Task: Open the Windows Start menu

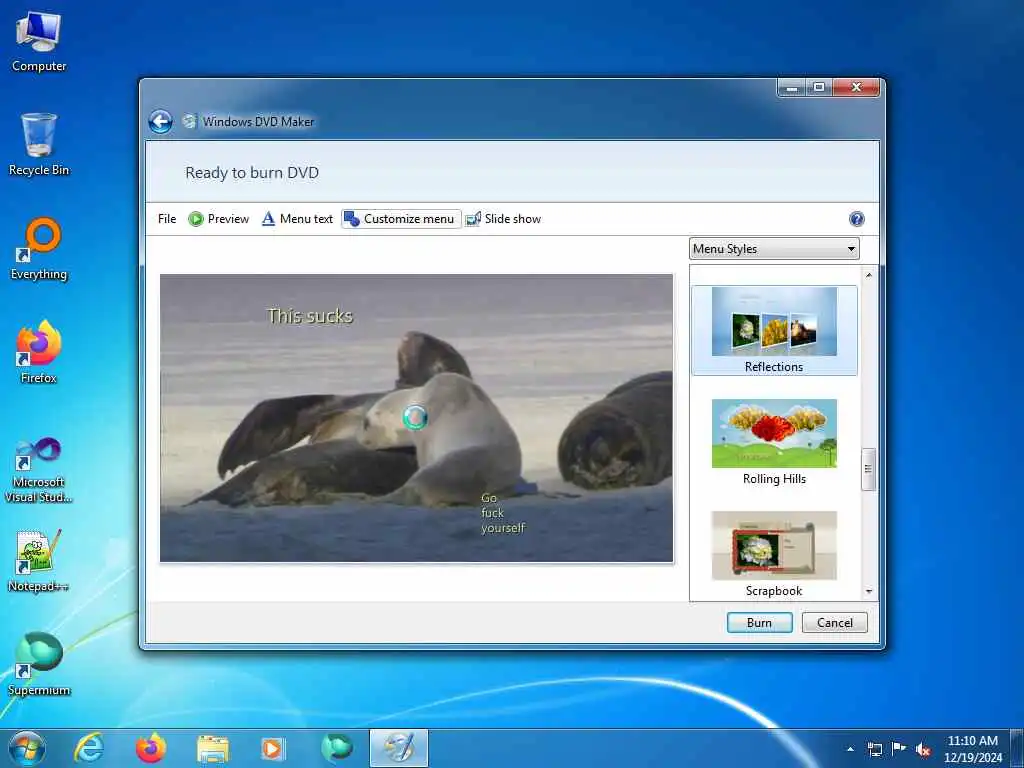Action: (x=27, y=749)
